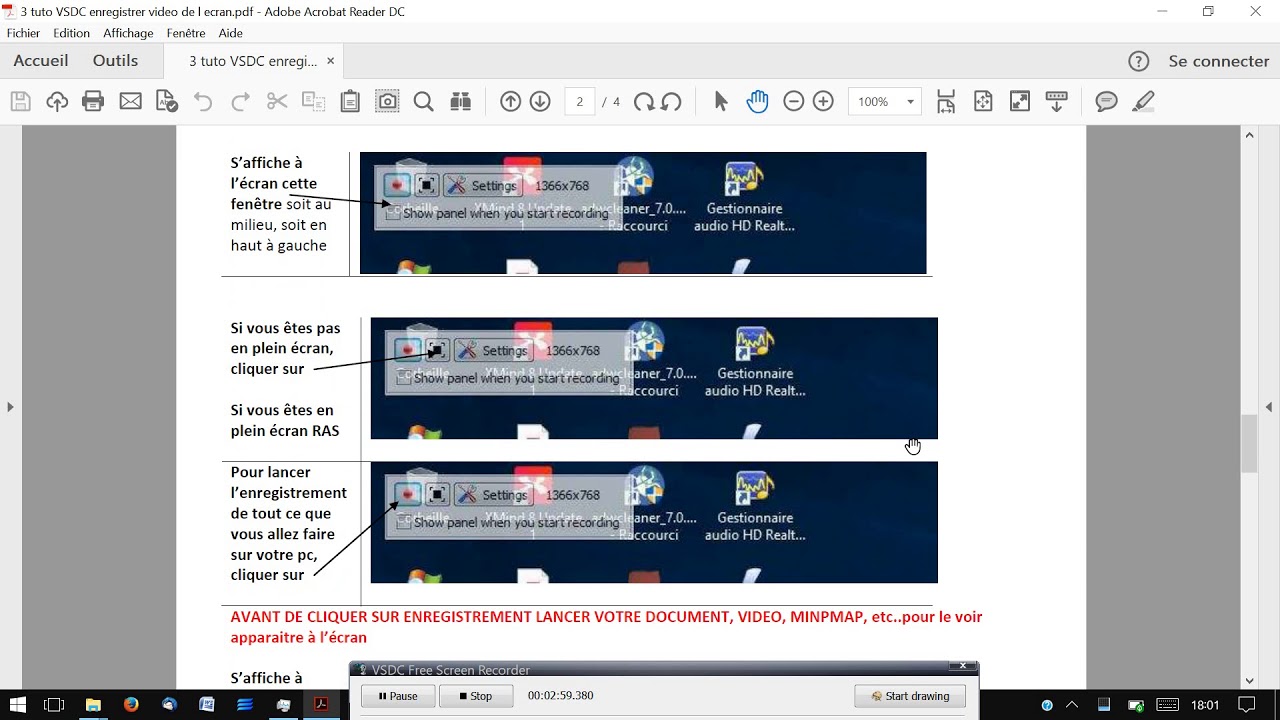Select the camera snapshot tool

[x=387, y=101]
